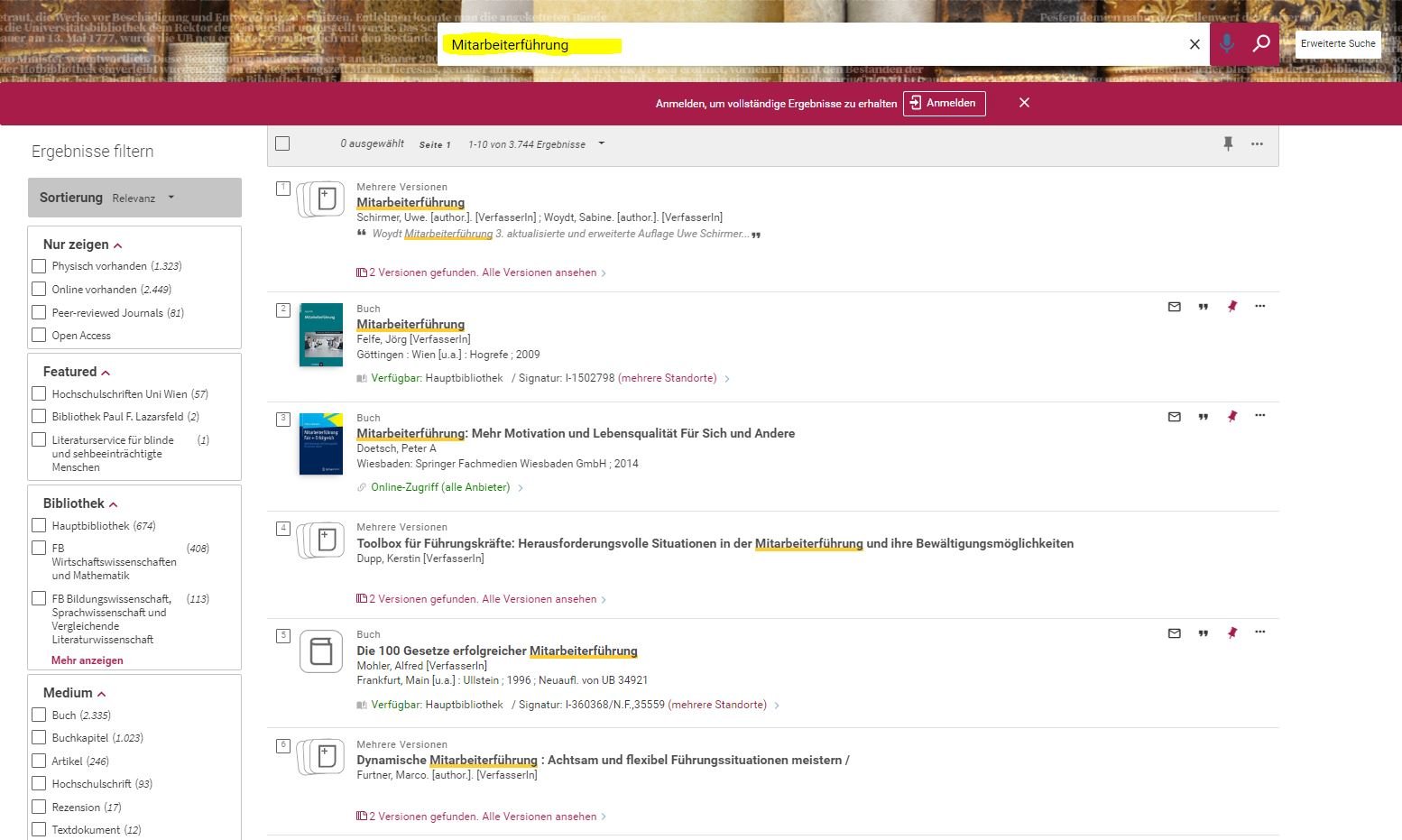Screen dimensions: 1402x840
Task: Enable the Online vorhanden filter
Action: (39, 289)
